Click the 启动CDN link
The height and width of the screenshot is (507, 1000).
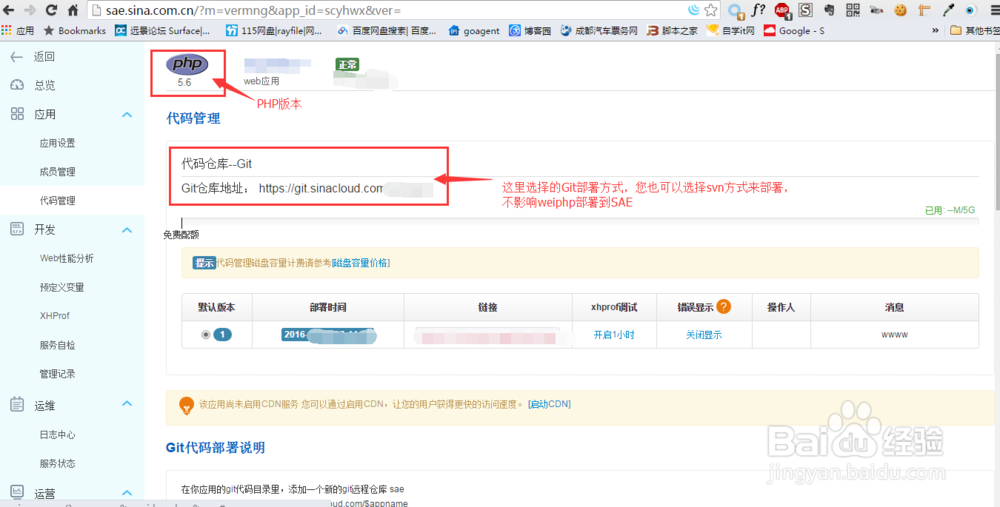tap(549, 404)
